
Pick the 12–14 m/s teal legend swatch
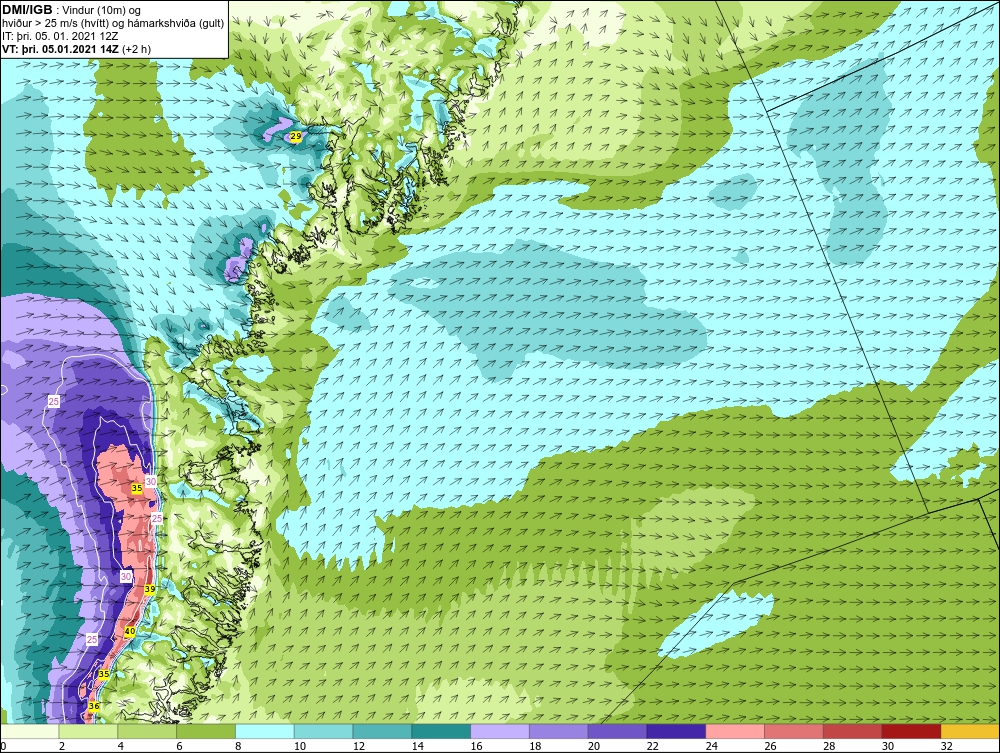[383, 731]
